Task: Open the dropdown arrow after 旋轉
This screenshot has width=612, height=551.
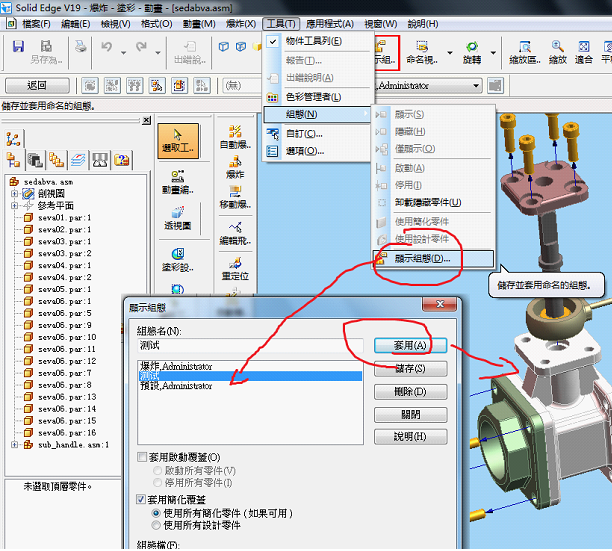Action: (493, 53)
